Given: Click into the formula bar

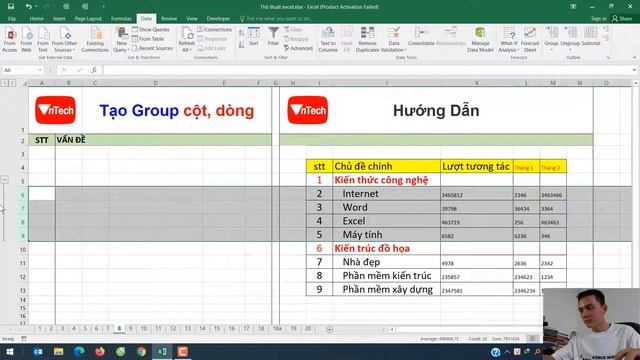Looking at the screenshot, I should pyautogui.click(x=367, y=70).
